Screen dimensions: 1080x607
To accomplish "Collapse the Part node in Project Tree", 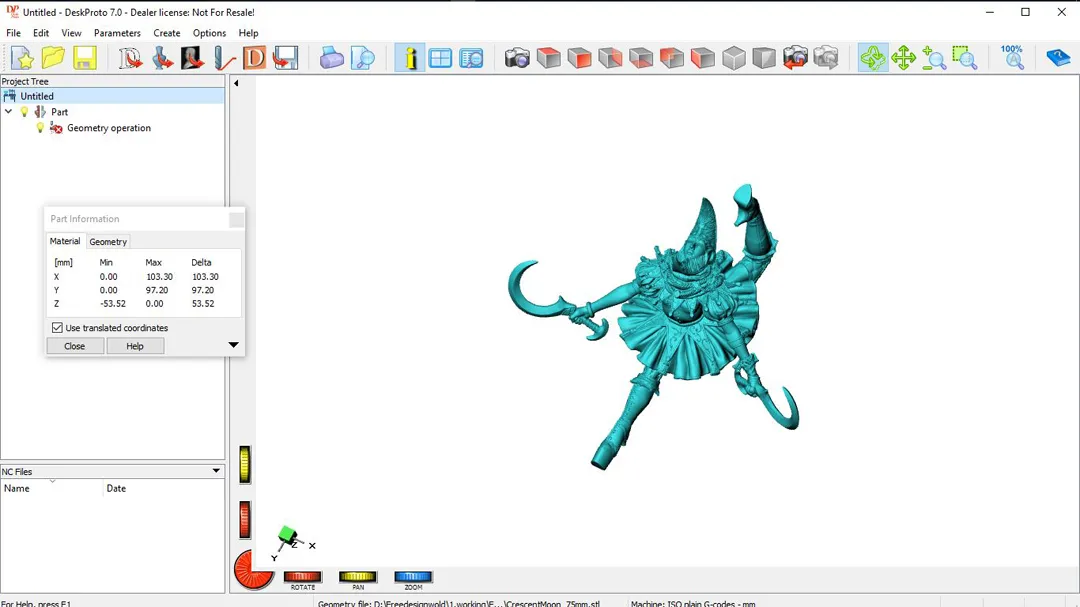I will (8, 112).
